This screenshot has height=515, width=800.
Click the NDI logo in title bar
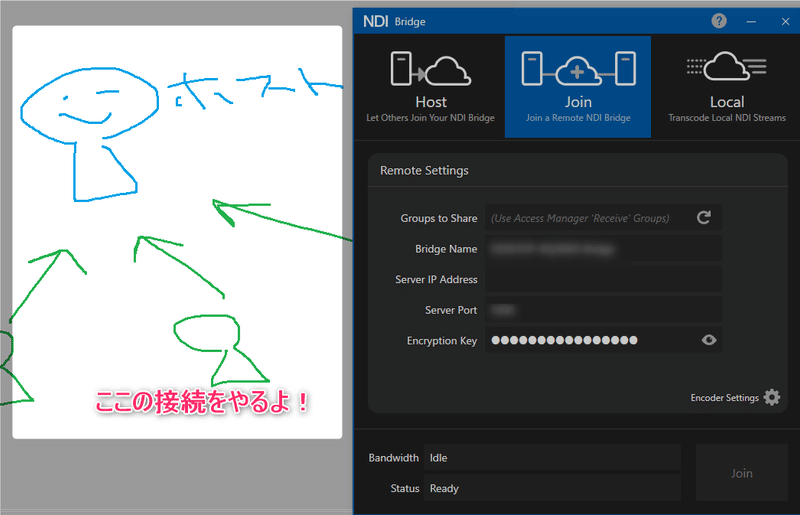tap(376, 21)
